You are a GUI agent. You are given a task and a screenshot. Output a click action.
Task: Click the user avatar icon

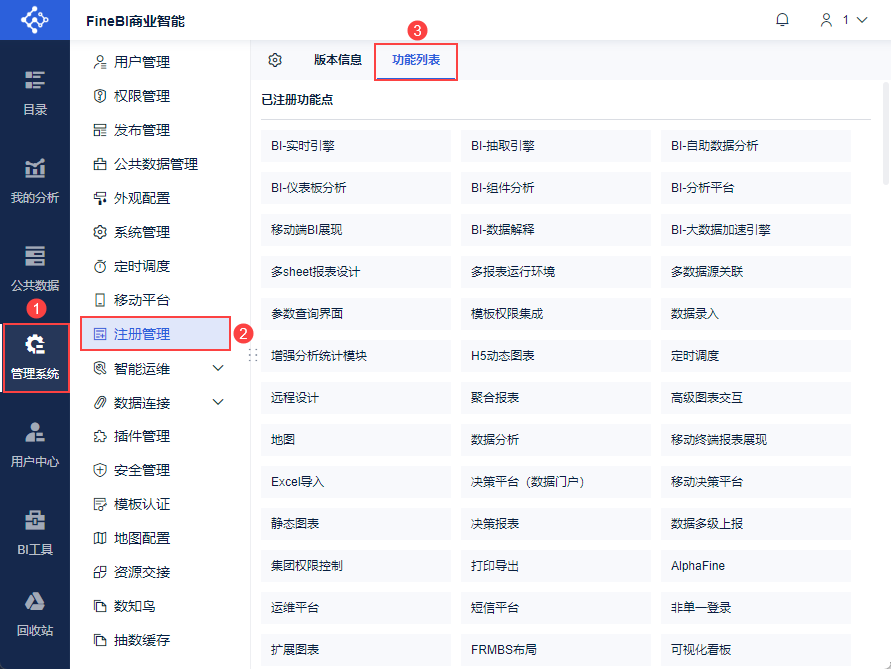[x=826, y=20]
